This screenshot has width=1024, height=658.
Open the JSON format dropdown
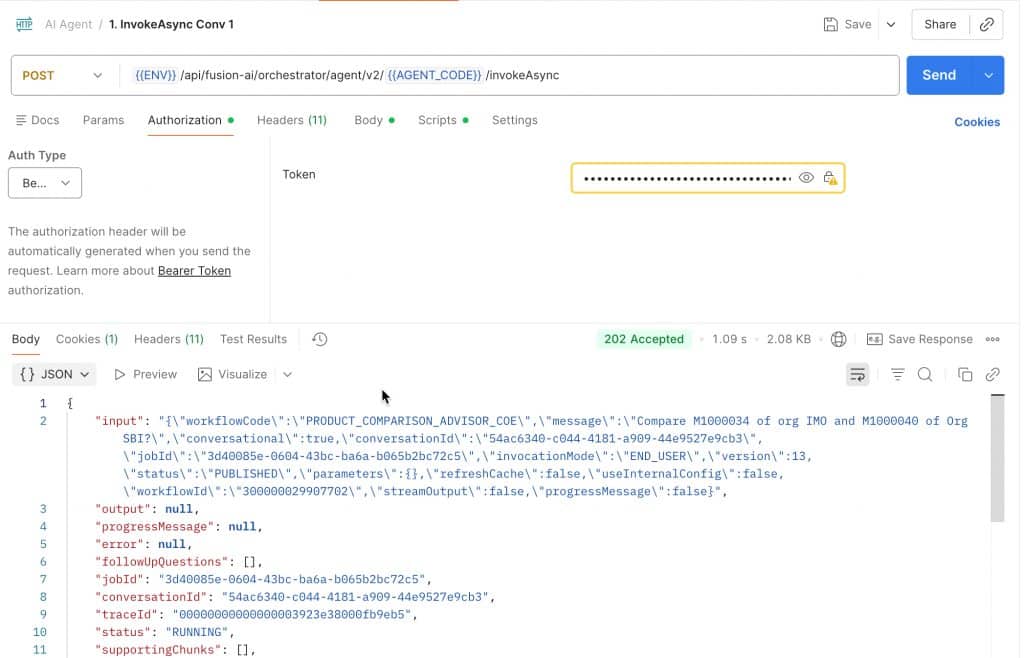55,374
